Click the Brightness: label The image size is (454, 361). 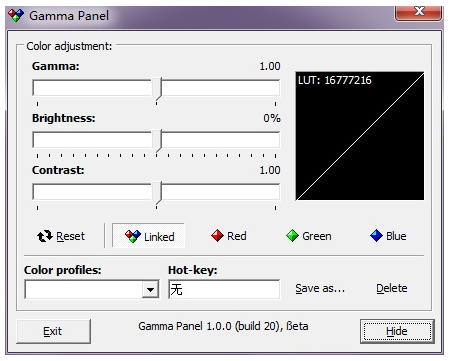pyautogui.click(x=64, y=118)
